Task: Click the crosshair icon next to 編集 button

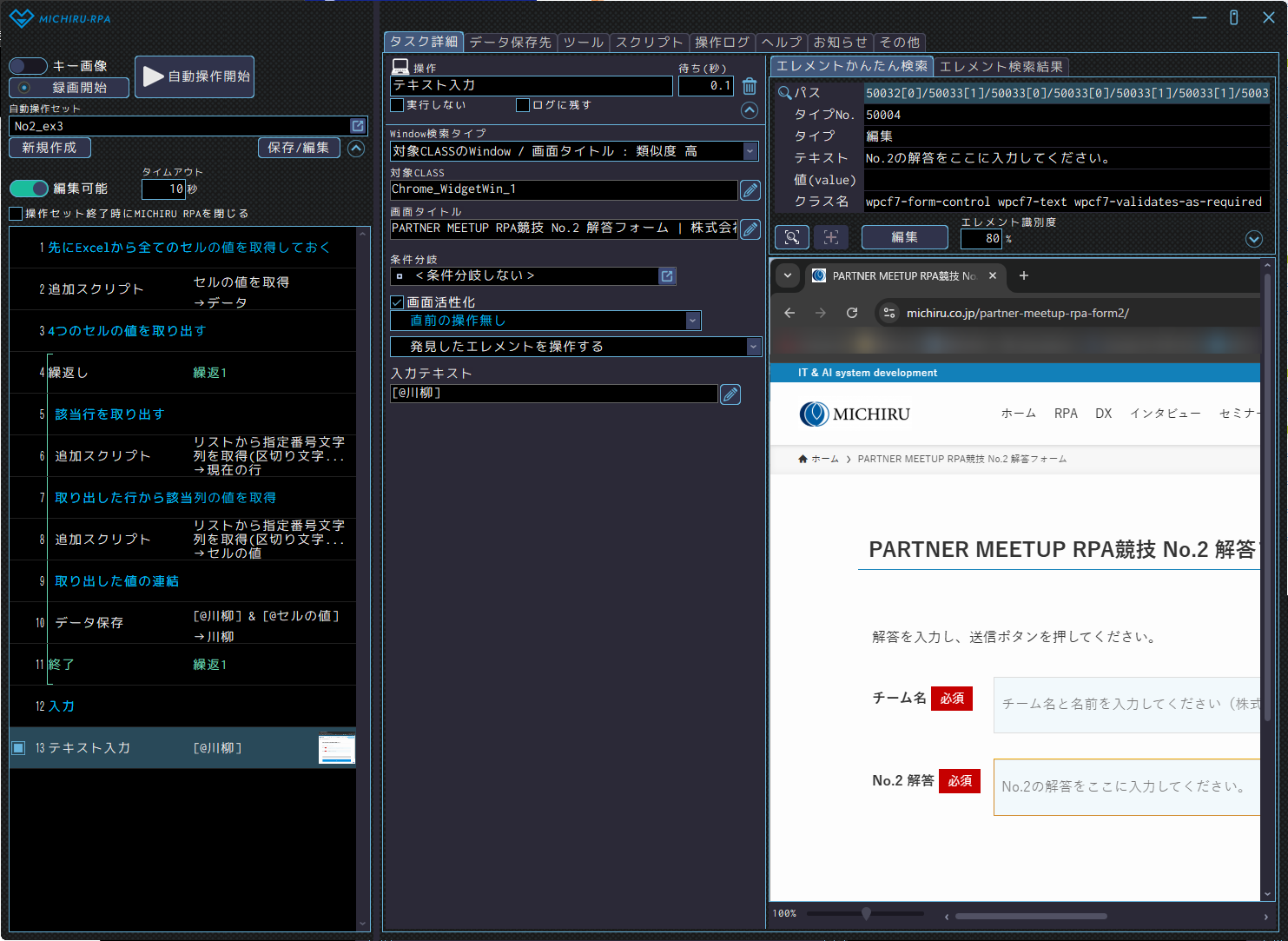Action: coord(831,237)
